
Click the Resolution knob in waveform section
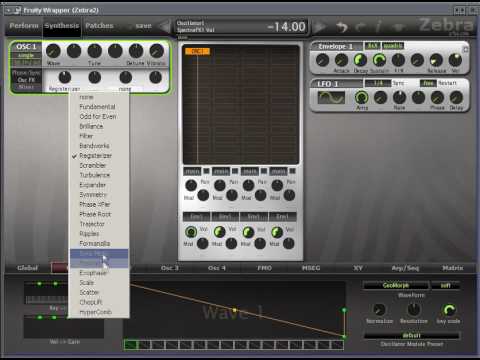(414, 310)
